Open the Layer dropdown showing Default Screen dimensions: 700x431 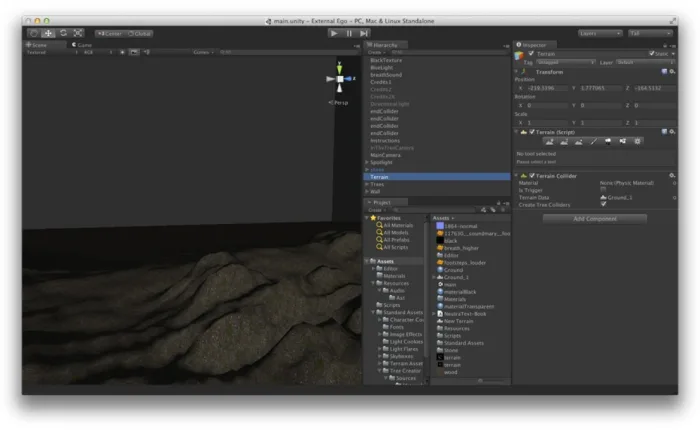(646, 63)
